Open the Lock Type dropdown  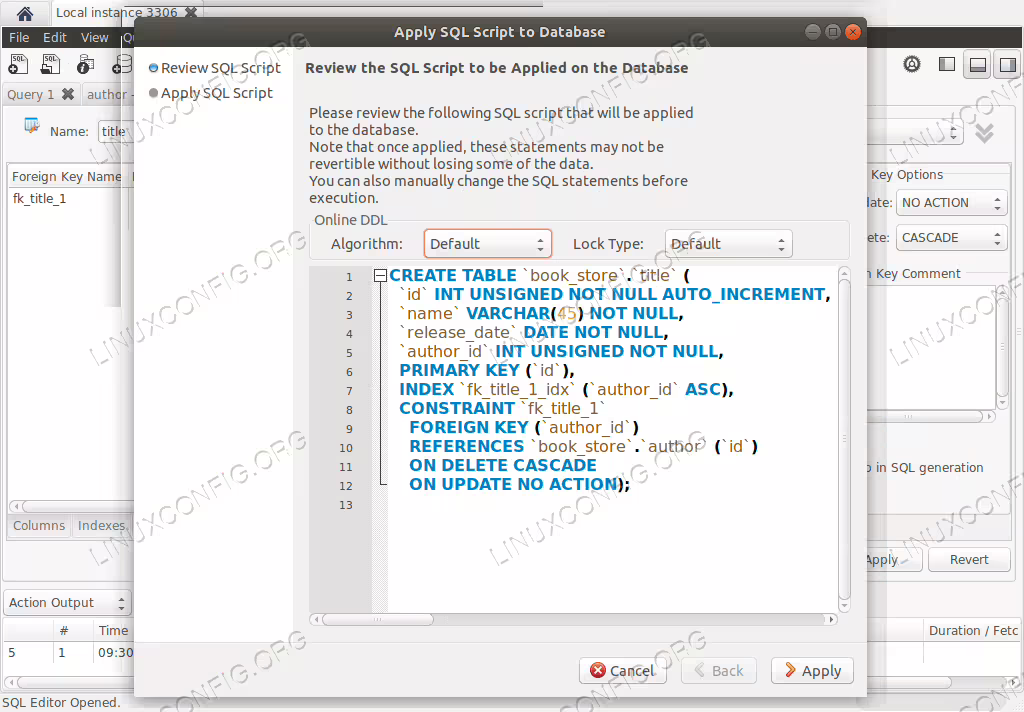(x=728, y=244)
